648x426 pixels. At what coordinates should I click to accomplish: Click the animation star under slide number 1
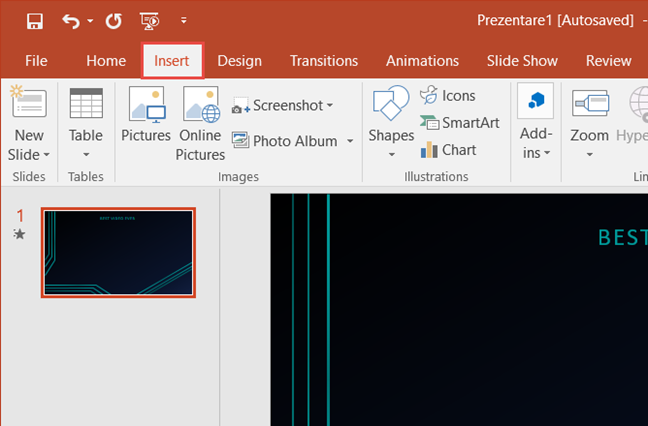[19, 234]
